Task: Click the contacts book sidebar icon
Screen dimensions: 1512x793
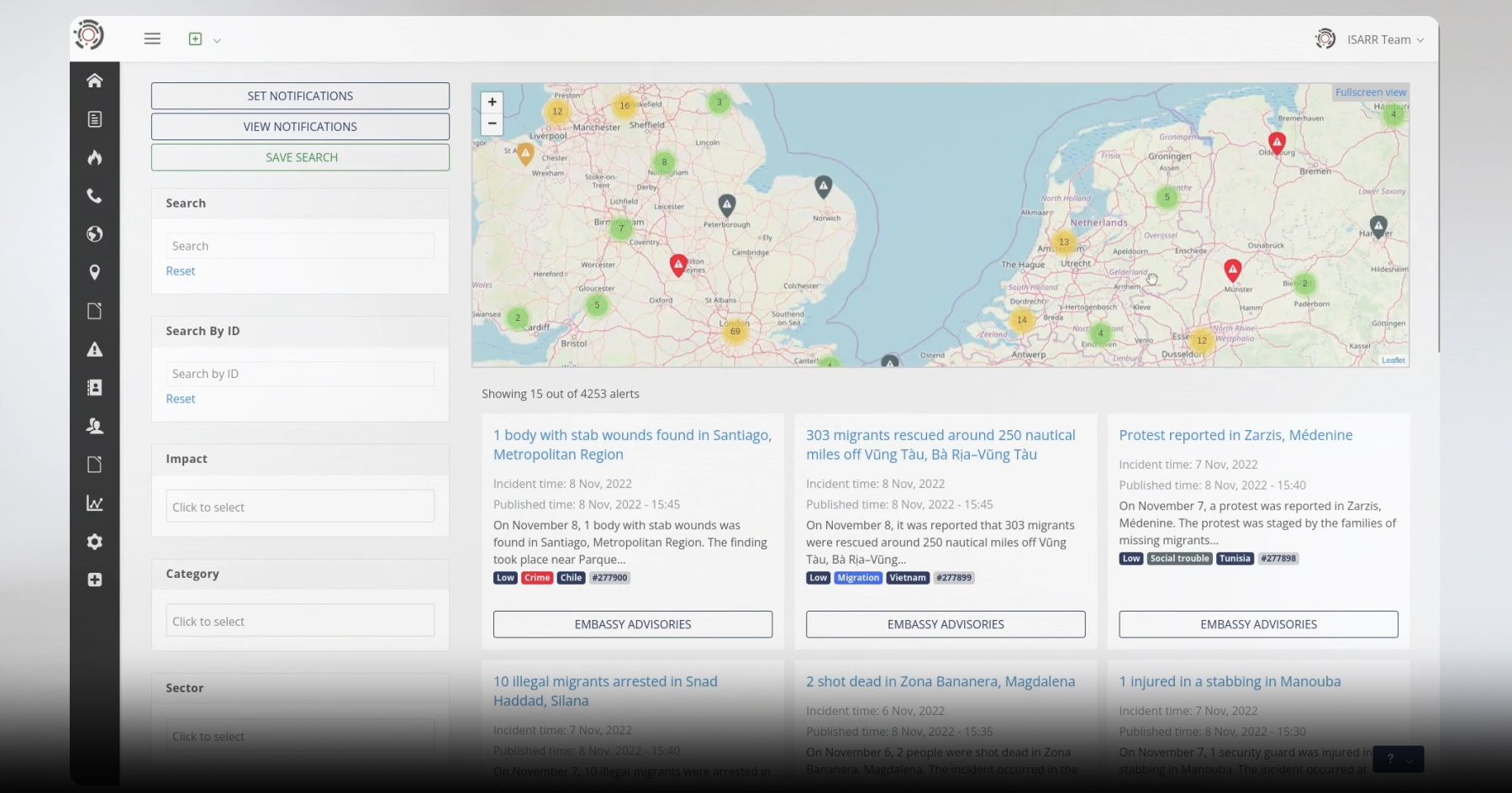Action: click(x=94, y=387)
